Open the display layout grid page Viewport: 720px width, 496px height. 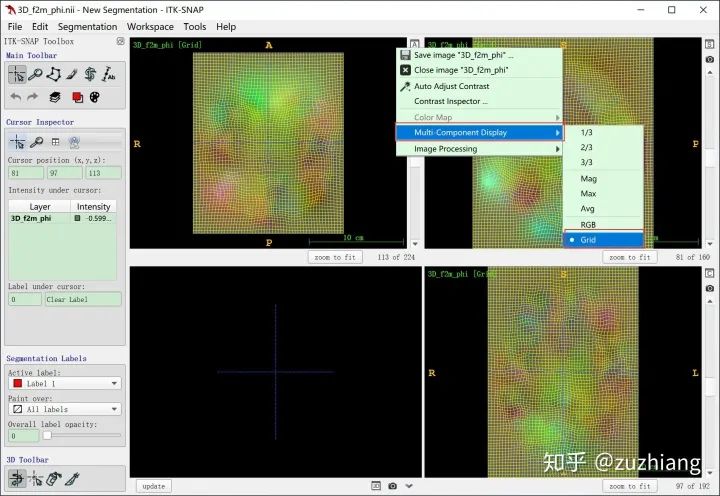tap(56, 142)
